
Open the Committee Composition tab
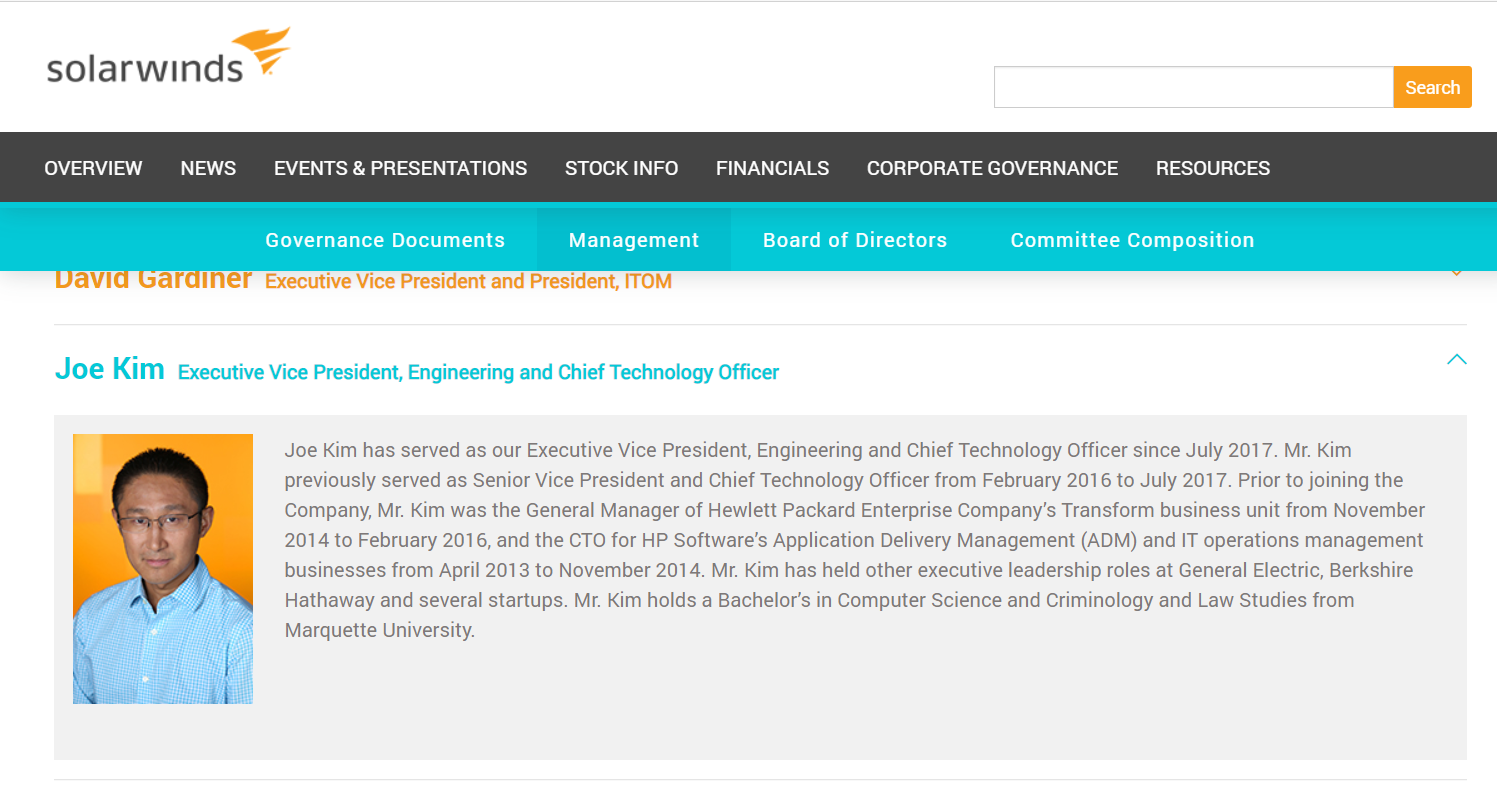pyautogui.click(x=1132, y=240)
